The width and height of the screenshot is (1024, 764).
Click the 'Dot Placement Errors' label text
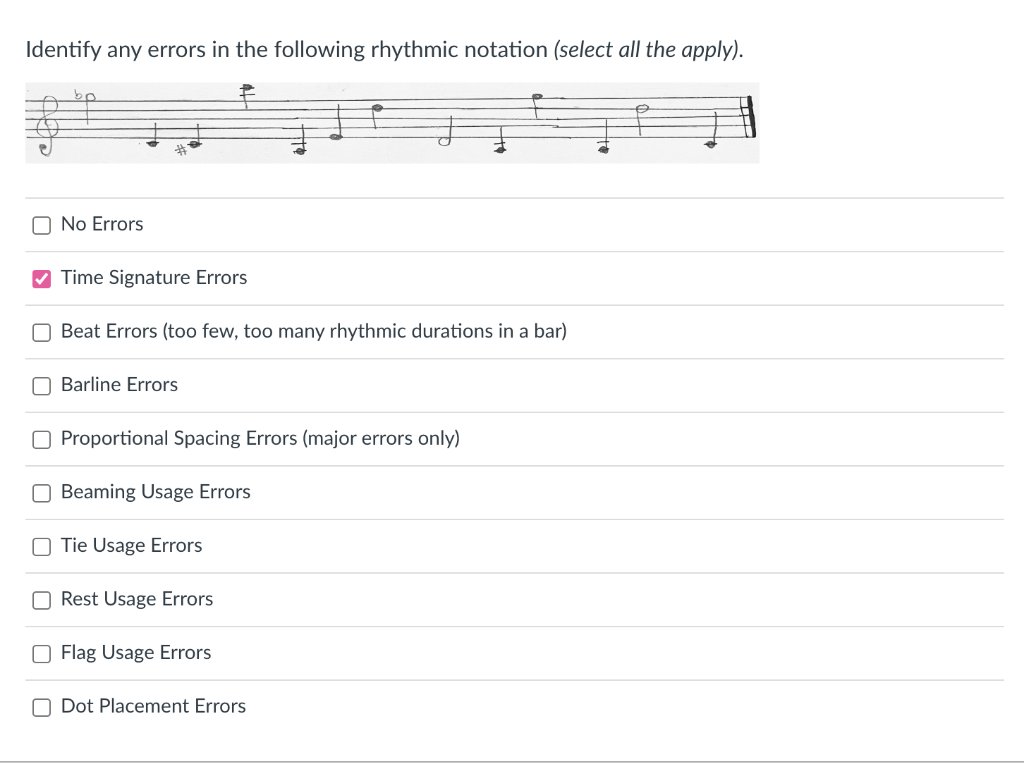click(153, 706)
